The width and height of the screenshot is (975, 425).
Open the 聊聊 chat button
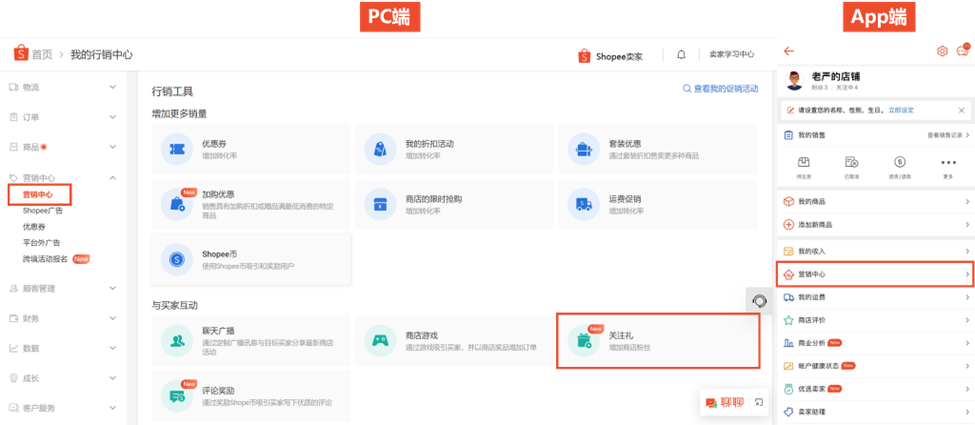coord(724,402)
